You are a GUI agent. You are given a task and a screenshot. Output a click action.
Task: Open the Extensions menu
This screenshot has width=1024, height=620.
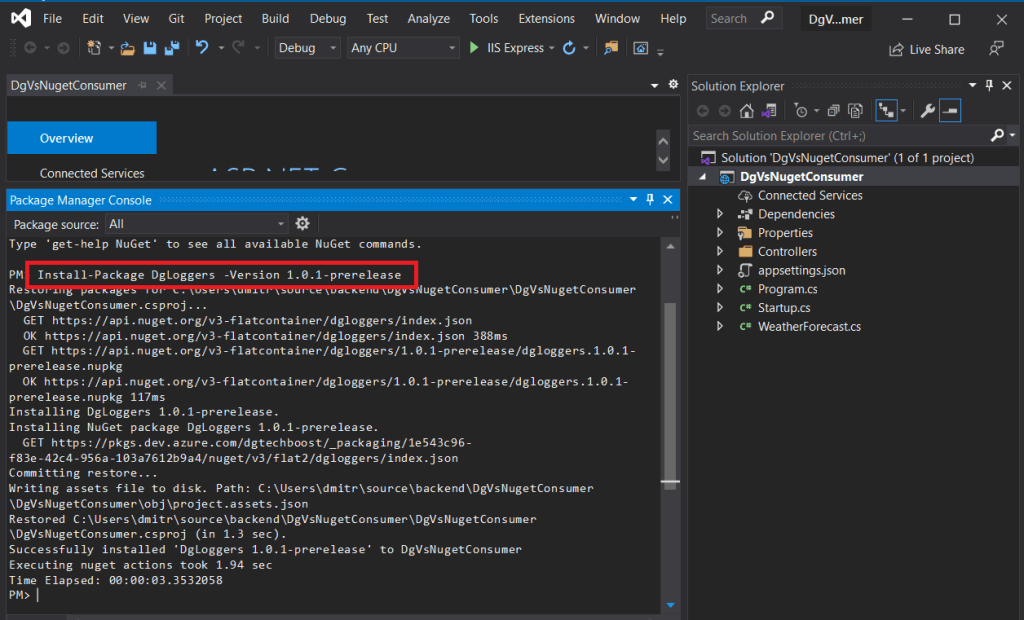click(546, 19)
